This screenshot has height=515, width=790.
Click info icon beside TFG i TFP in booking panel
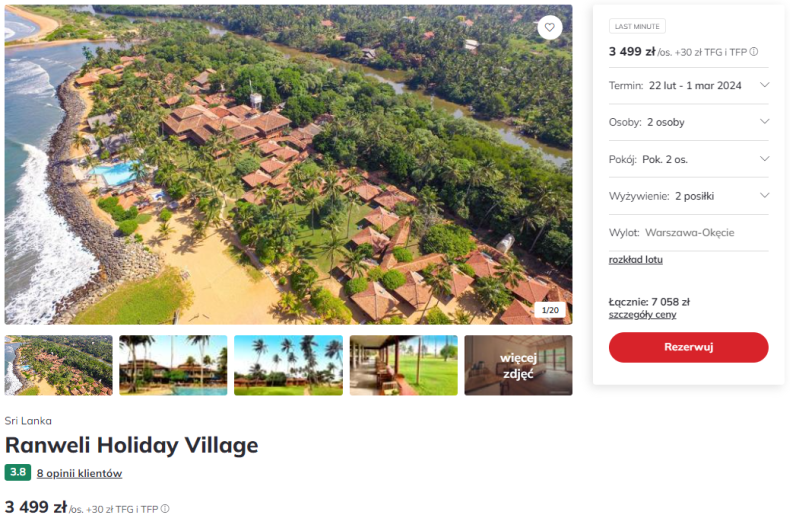click(x=754, y=52)
